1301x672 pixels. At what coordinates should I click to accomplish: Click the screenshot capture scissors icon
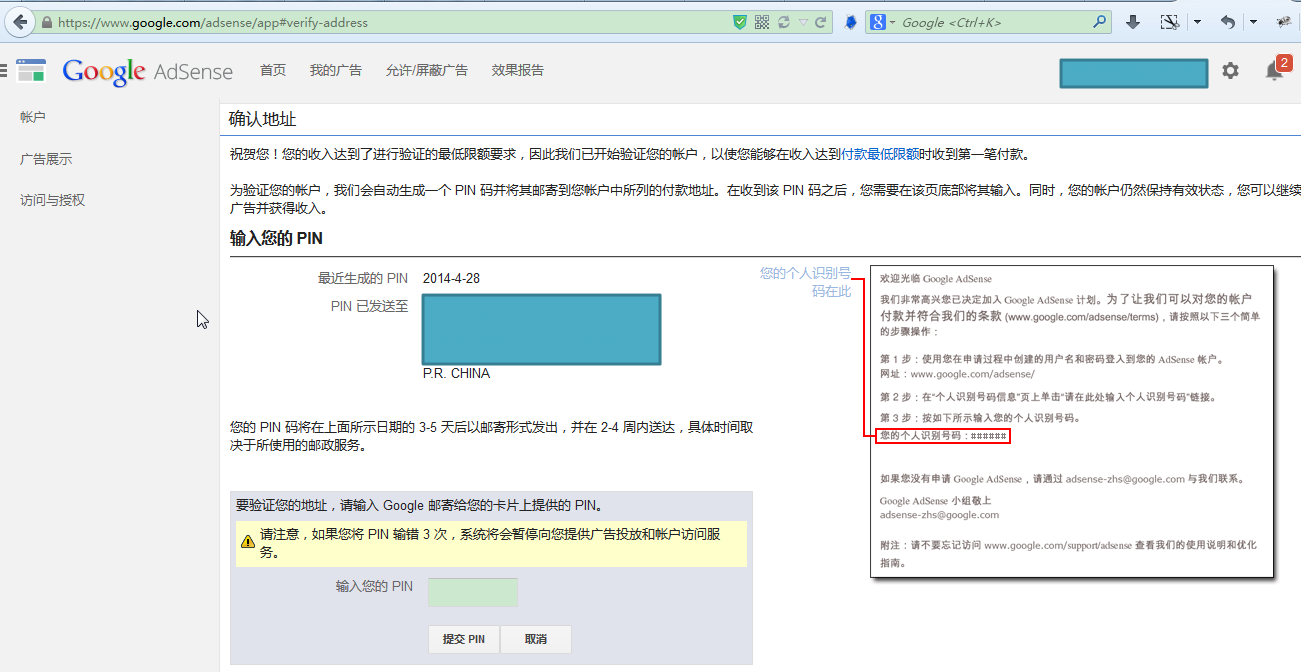click(x=1169, y=21)
